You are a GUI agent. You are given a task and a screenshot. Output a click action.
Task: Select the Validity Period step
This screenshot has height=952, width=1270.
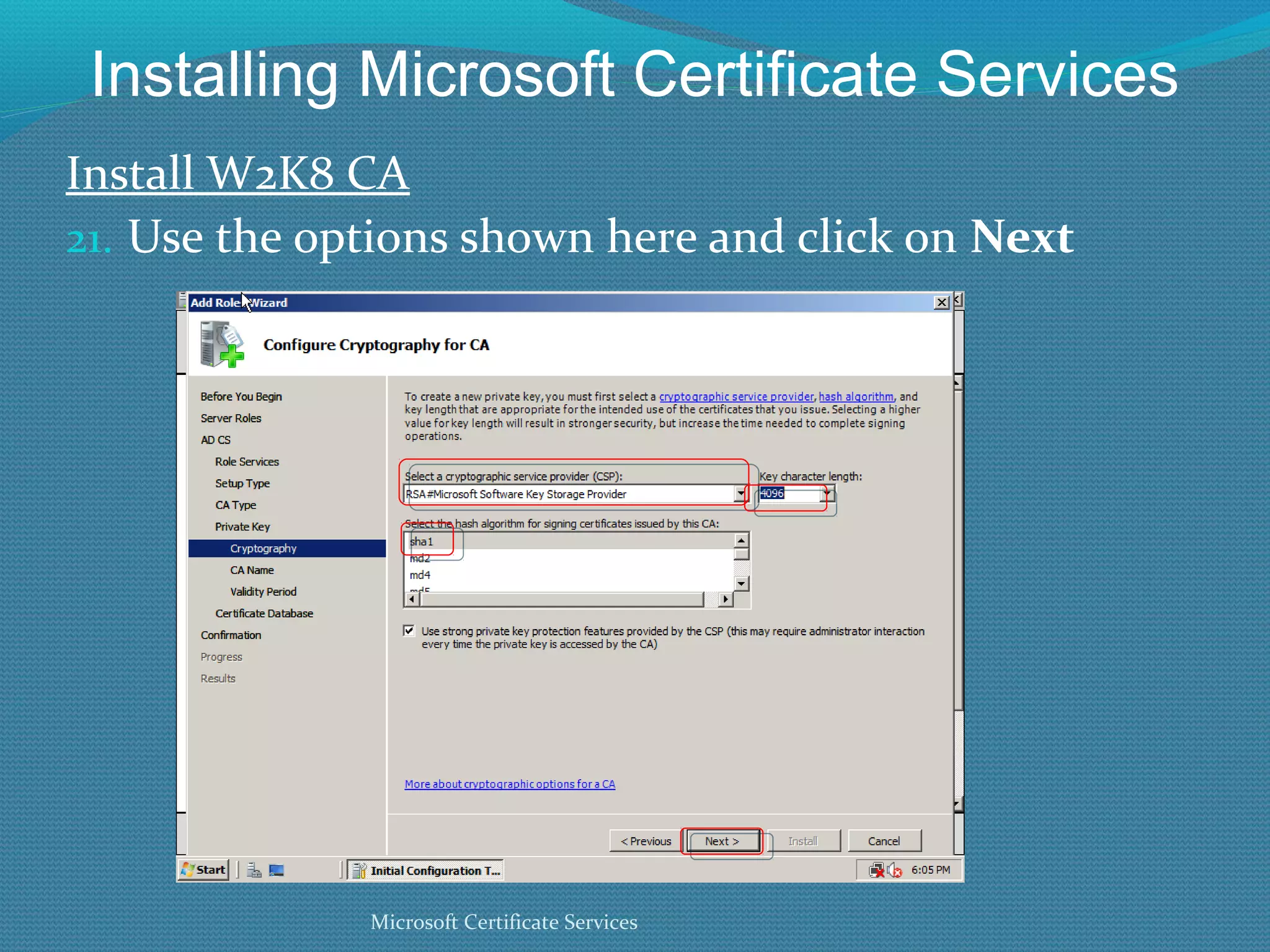click(263, 592)
